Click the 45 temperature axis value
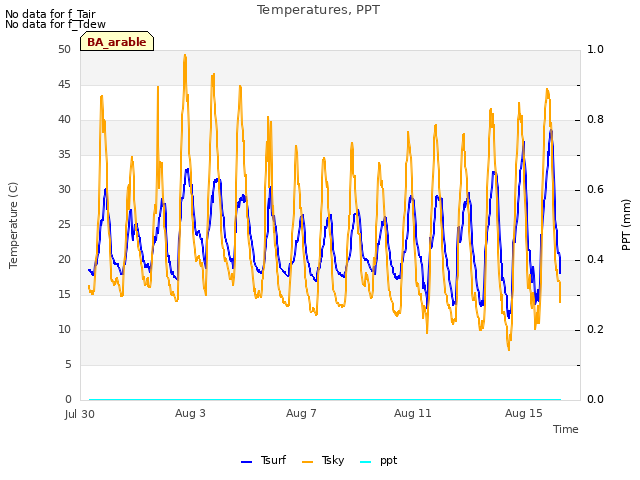 64,84
